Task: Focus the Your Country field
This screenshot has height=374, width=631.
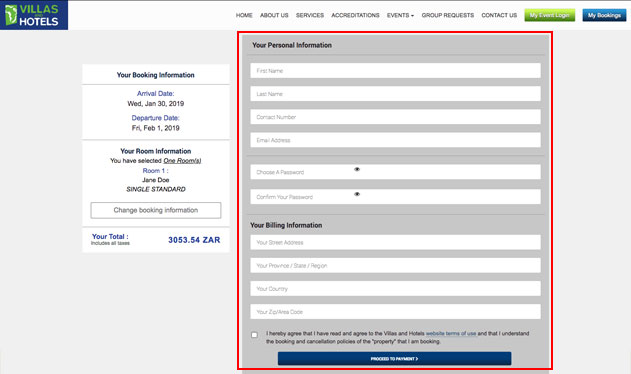Action: click(x=395, y=289)
